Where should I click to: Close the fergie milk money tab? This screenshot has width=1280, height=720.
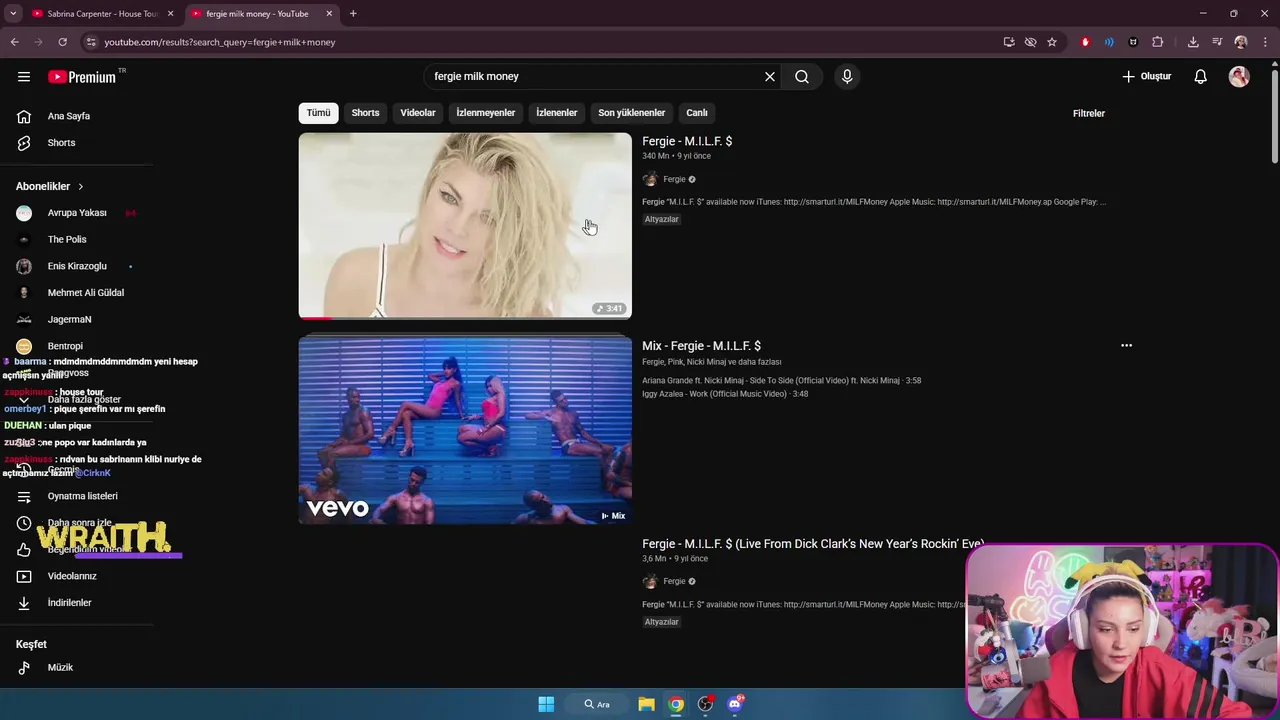(x=329, y=14)
